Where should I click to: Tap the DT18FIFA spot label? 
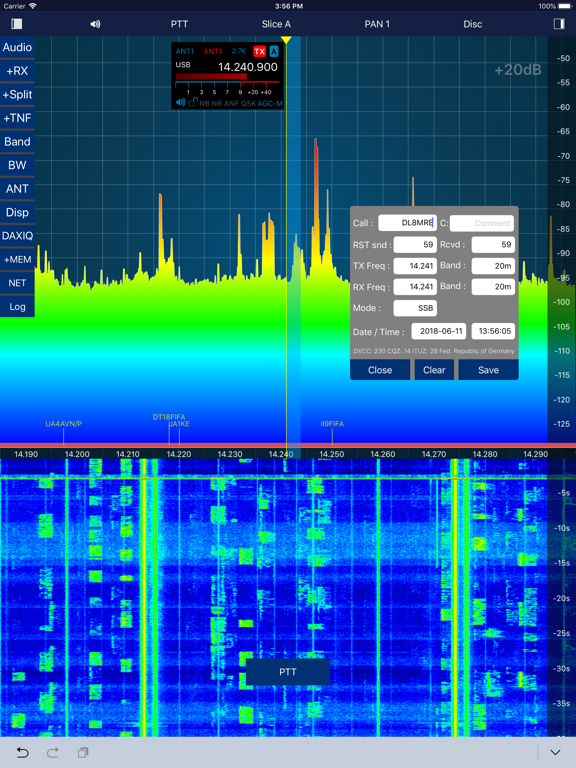169,417
